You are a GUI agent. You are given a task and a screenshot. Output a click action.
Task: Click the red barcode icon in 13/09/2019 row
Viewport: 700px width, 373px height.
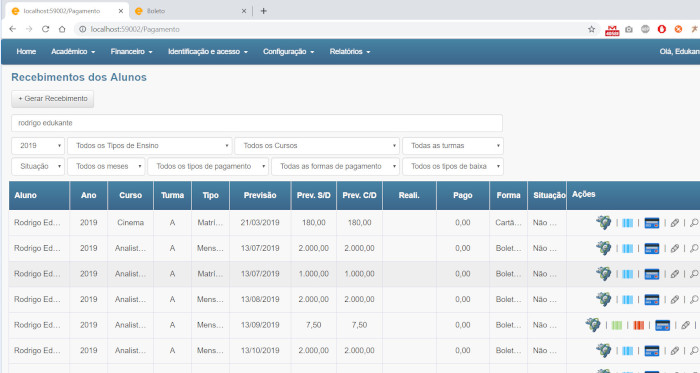pyautogui.click(x=638, y=325)
